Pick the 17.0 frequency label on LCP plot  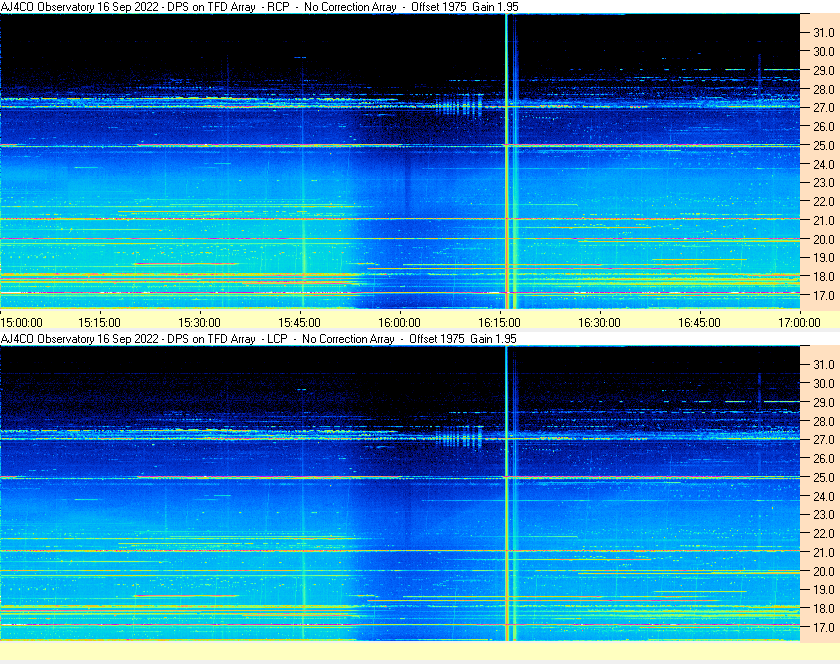click(824, 627)
